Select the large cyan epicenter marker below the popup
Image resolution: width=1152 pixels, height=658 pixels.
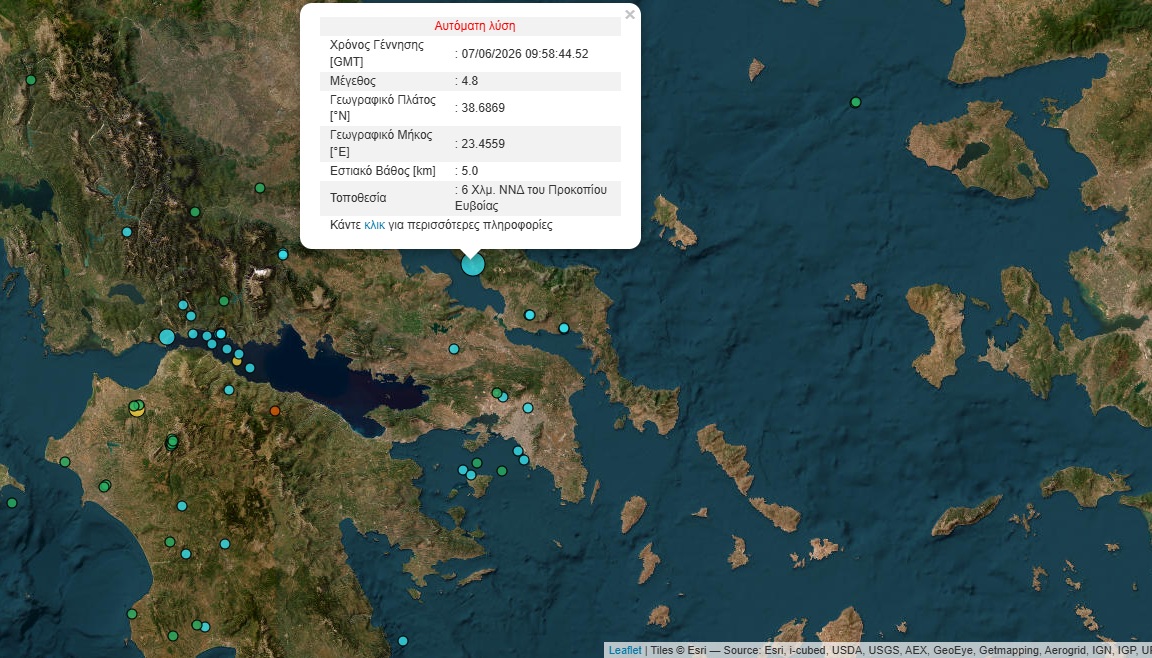click(x=473, y=264)
